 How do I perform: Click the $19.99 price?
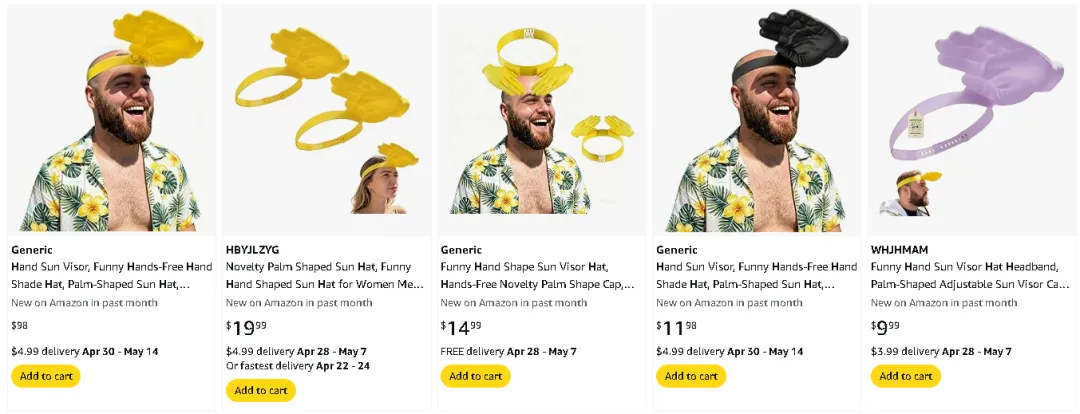246,326
